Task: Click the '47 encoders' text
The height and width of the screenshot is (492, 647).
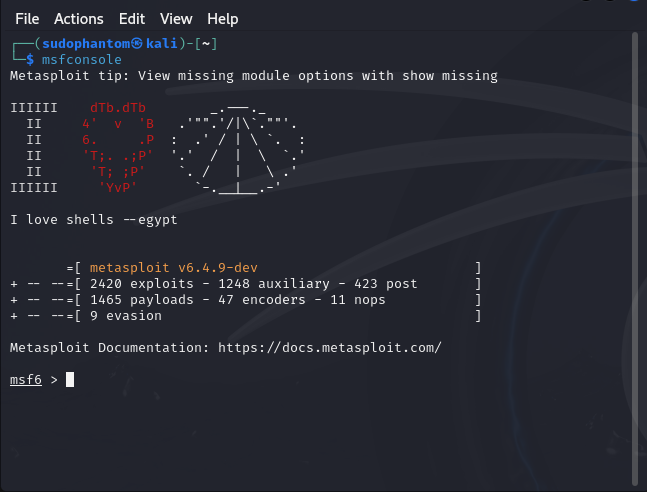Action: pos(262,300)
